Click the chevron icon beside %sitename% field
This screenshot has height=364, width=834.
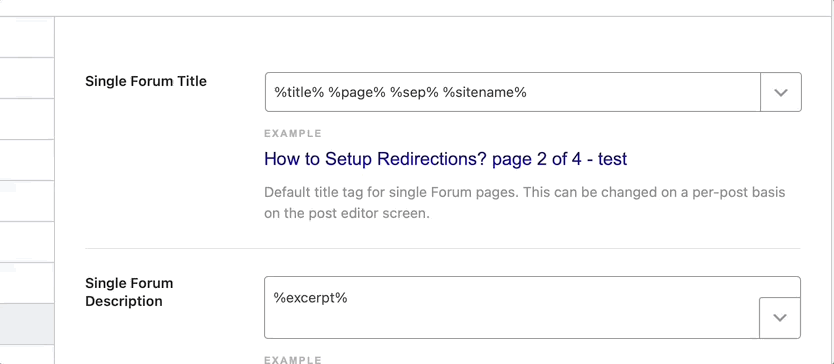(780, 93)
